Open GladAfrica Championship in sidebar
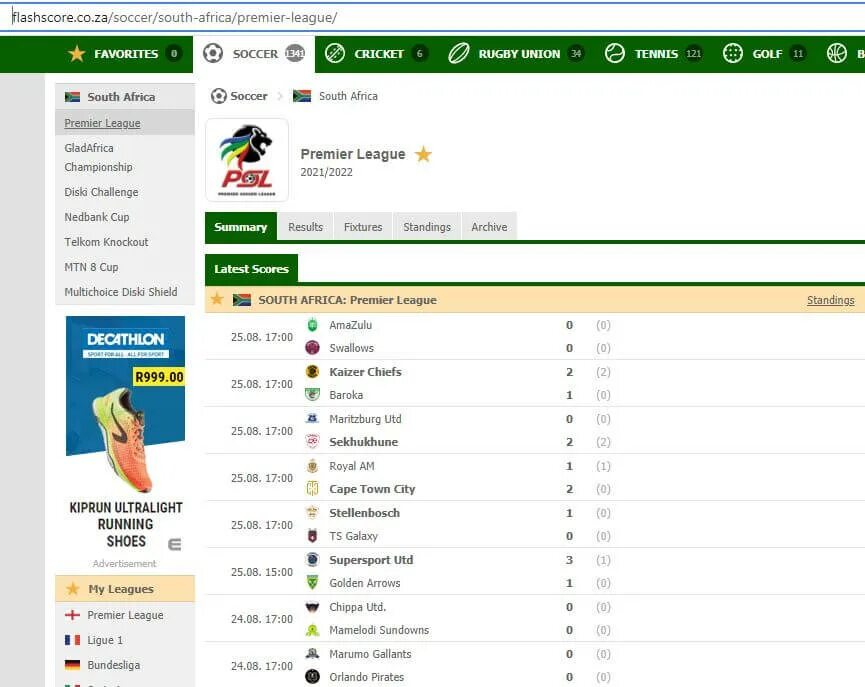 98,157
